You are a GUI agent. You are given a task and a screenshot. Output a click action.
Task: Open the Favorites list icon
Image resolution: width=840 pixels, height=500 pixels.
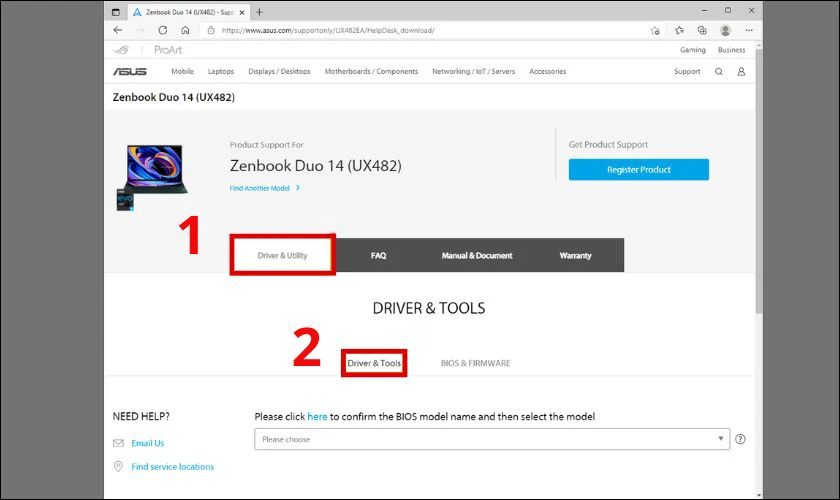[679, 31]
